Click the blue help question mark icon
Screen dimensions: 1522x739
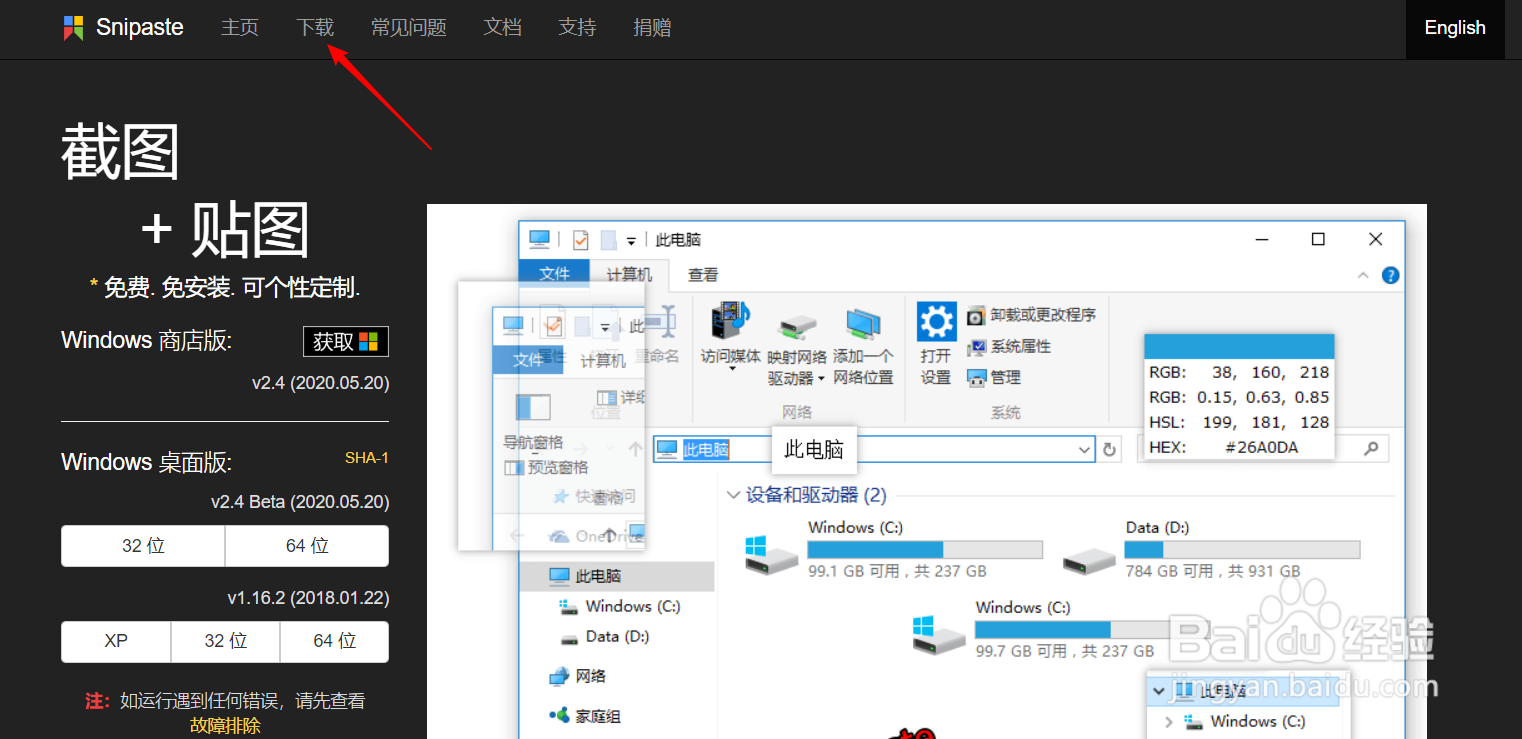(1390, 275)
